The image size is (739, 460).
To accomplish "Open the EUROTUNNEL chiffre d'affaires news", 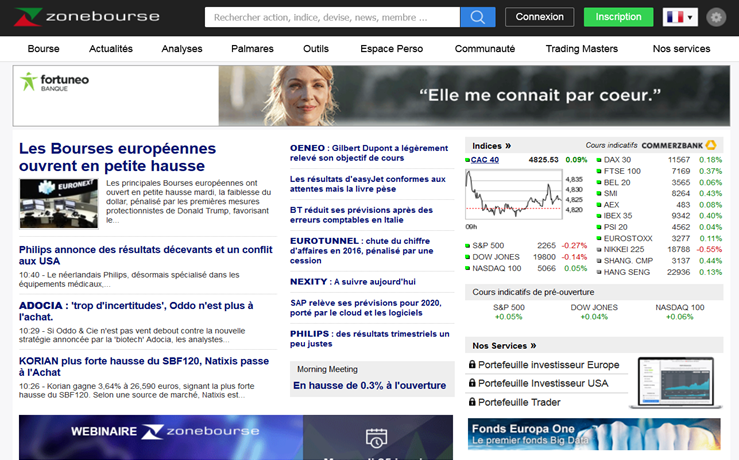I will click(361, 251).
